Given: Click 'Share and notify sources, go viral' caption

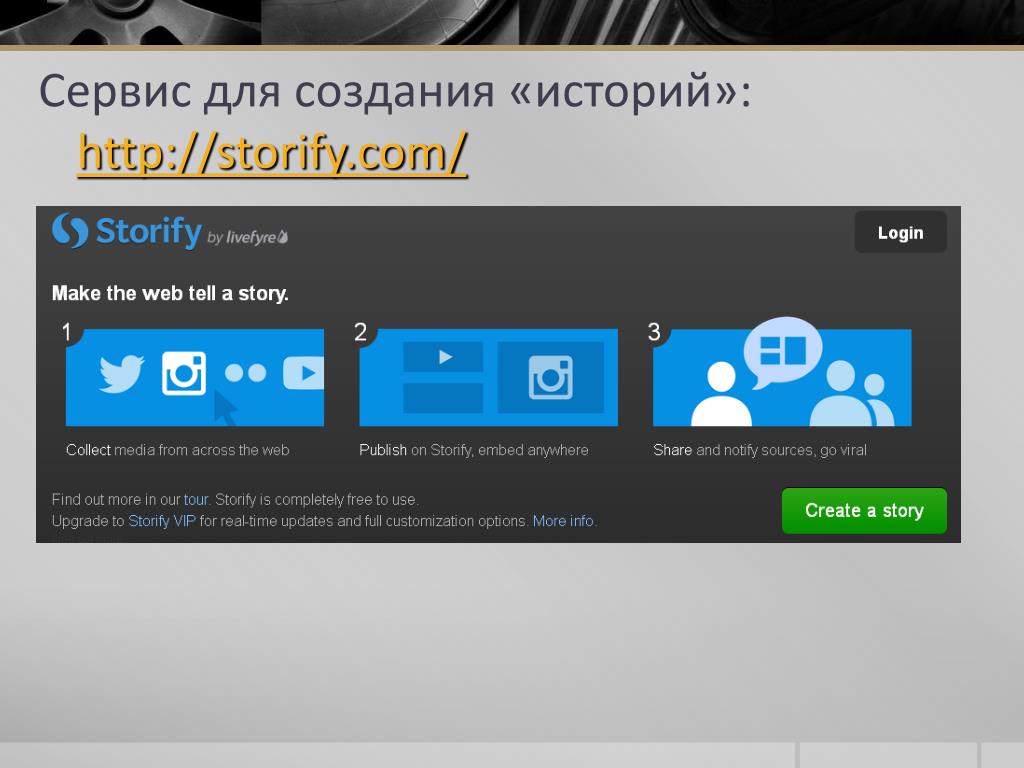Looking at the screenshot, I should 760,450.
